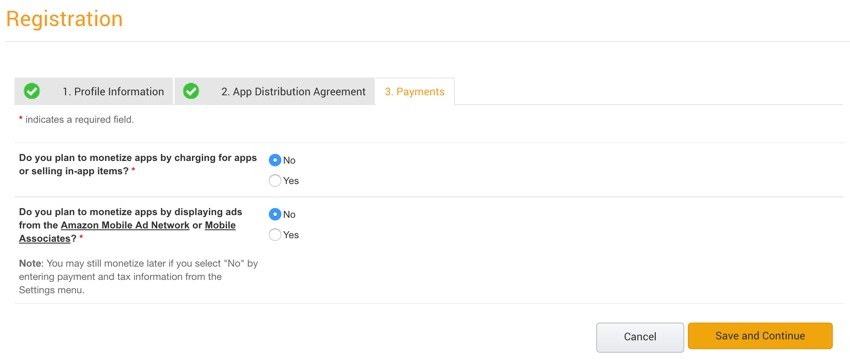The image size is (850, 361).
Task: Click the Registration page heading
Action: (65, 19)
